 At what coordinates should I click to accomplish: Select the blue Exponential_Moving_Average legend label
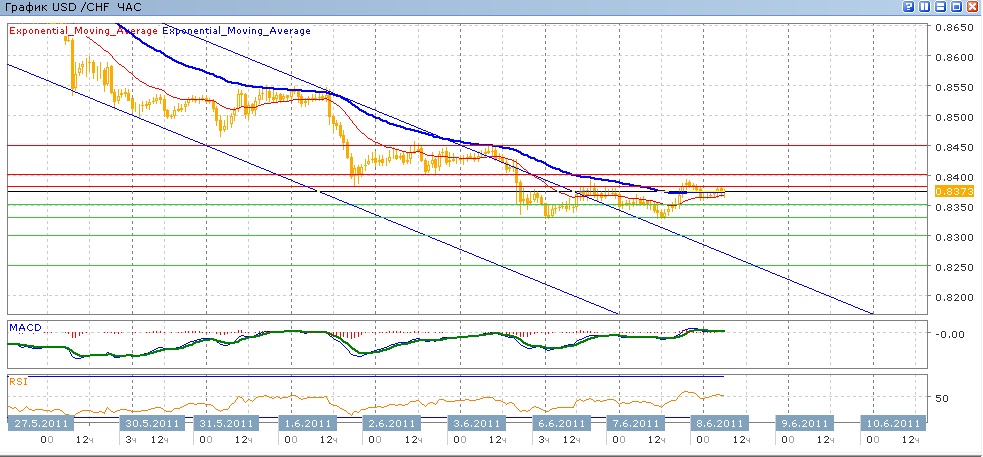(236, 31)
